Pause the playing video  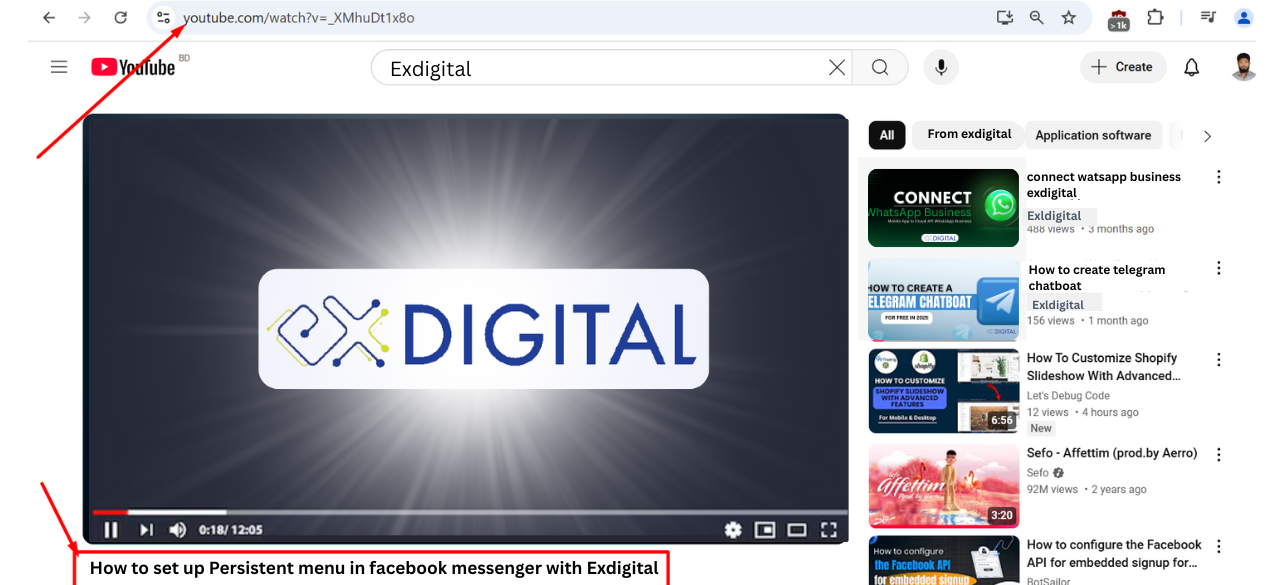[111, 530]
